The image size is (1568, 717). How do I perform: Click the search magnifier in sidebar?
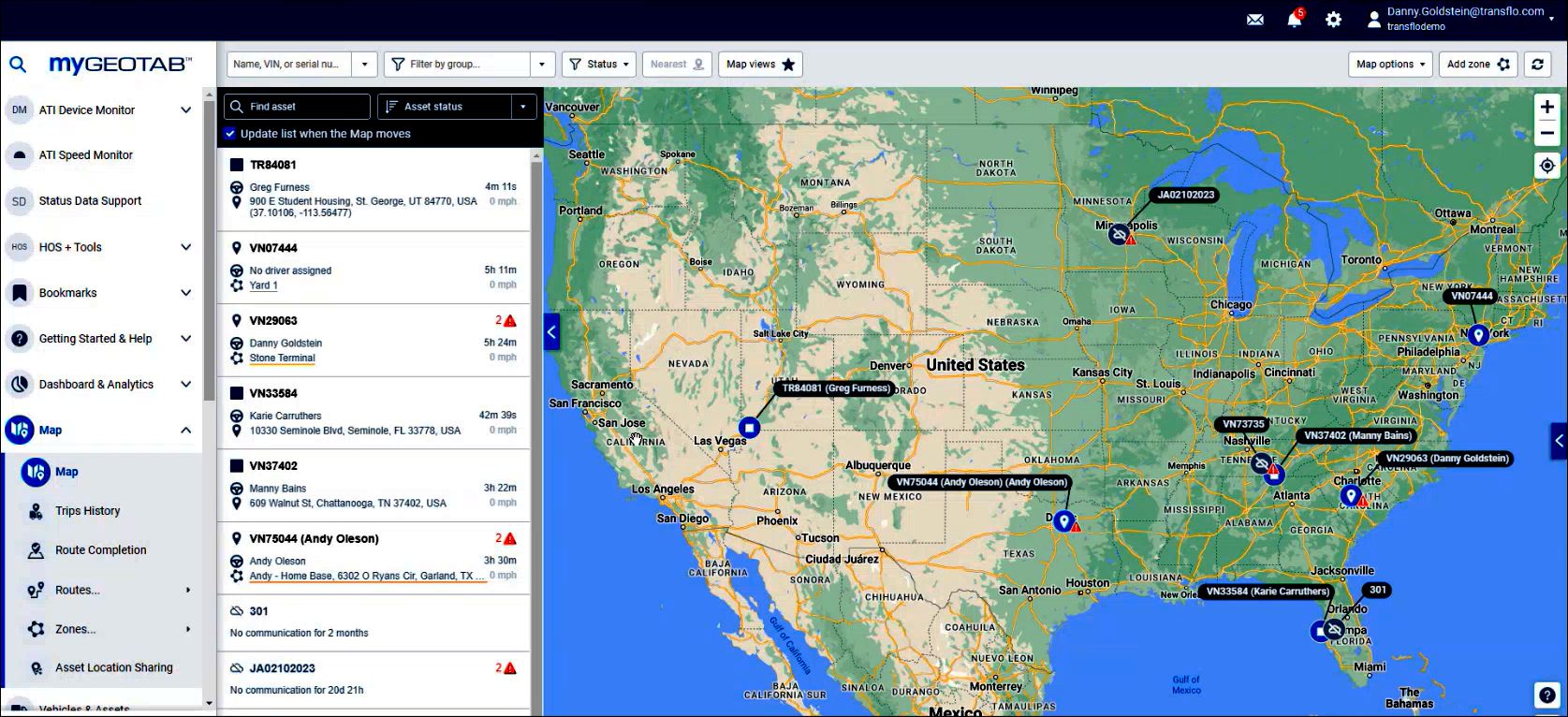point(18,65)
